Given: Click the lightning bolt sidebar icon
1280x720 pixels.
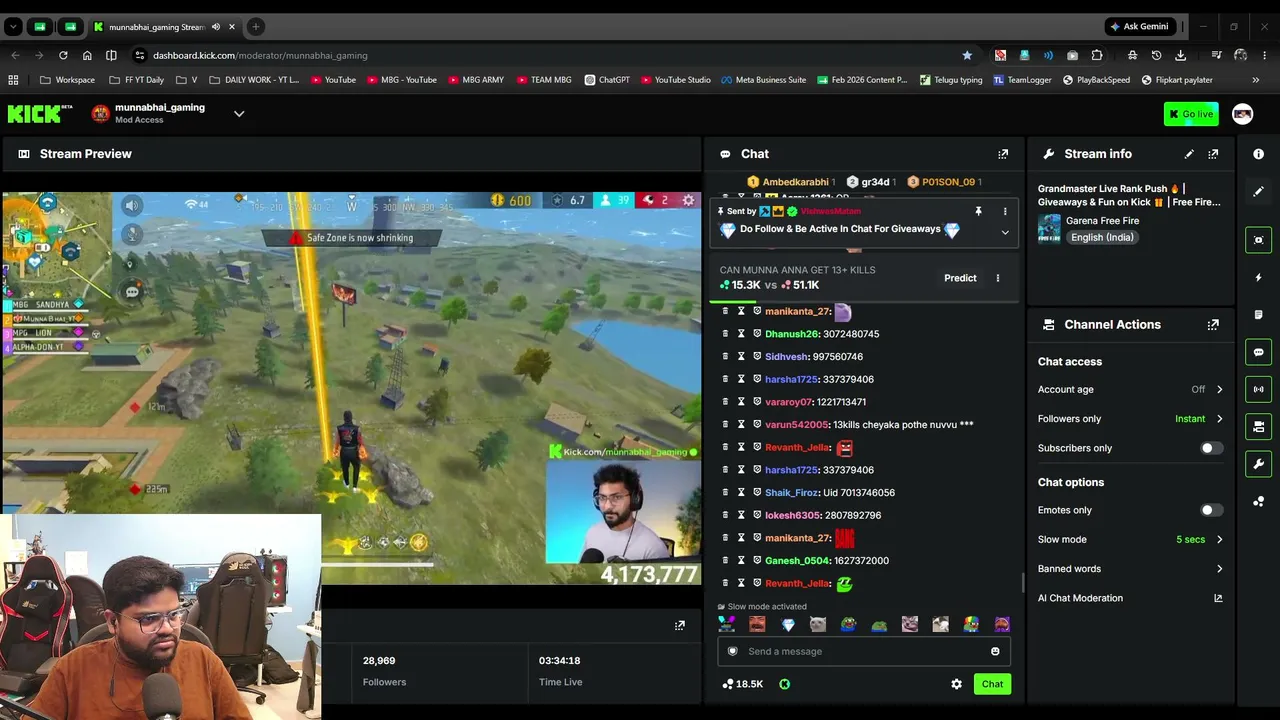Looking at the screenshot, I should [x=1258, y=277].
